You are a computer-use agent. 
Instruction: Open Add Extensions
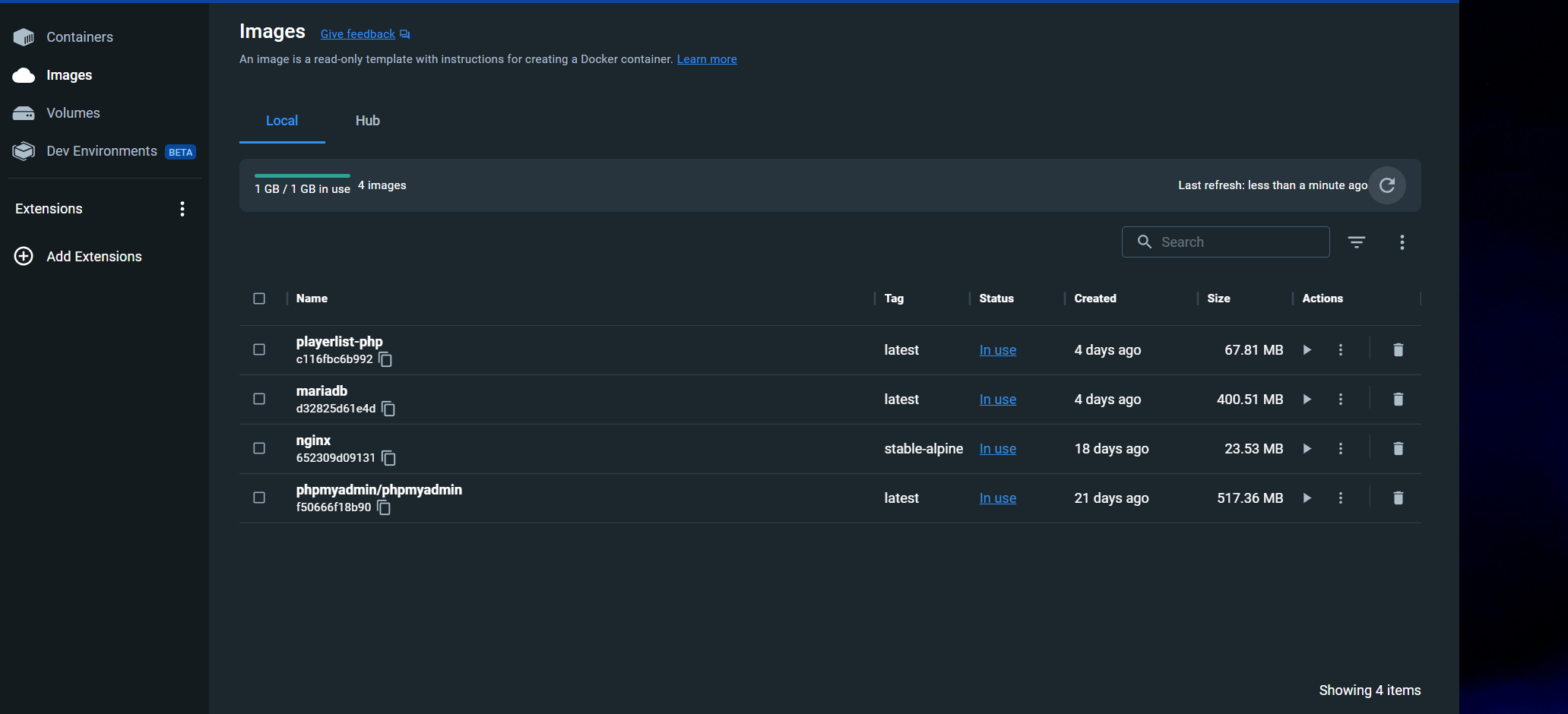pyautogui.click(x=93, y=256)
